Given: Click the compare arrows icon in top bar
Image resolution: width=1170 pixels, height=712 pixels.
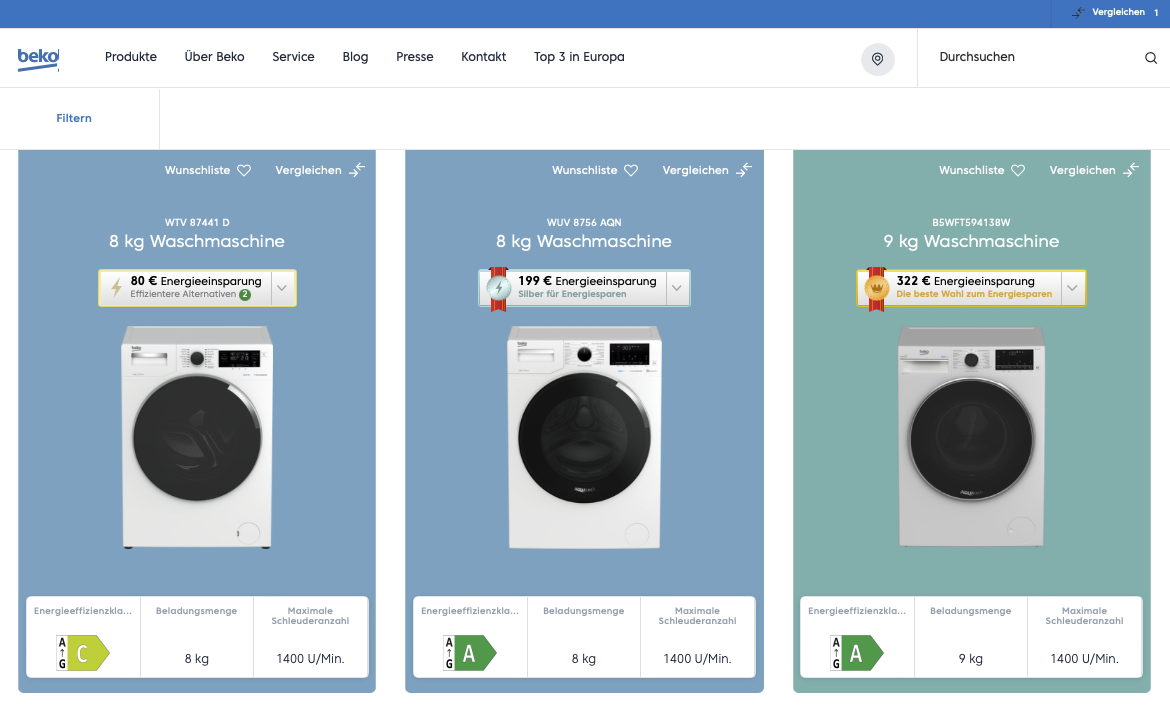Looking at the screenshot, I should point(1078,13).
